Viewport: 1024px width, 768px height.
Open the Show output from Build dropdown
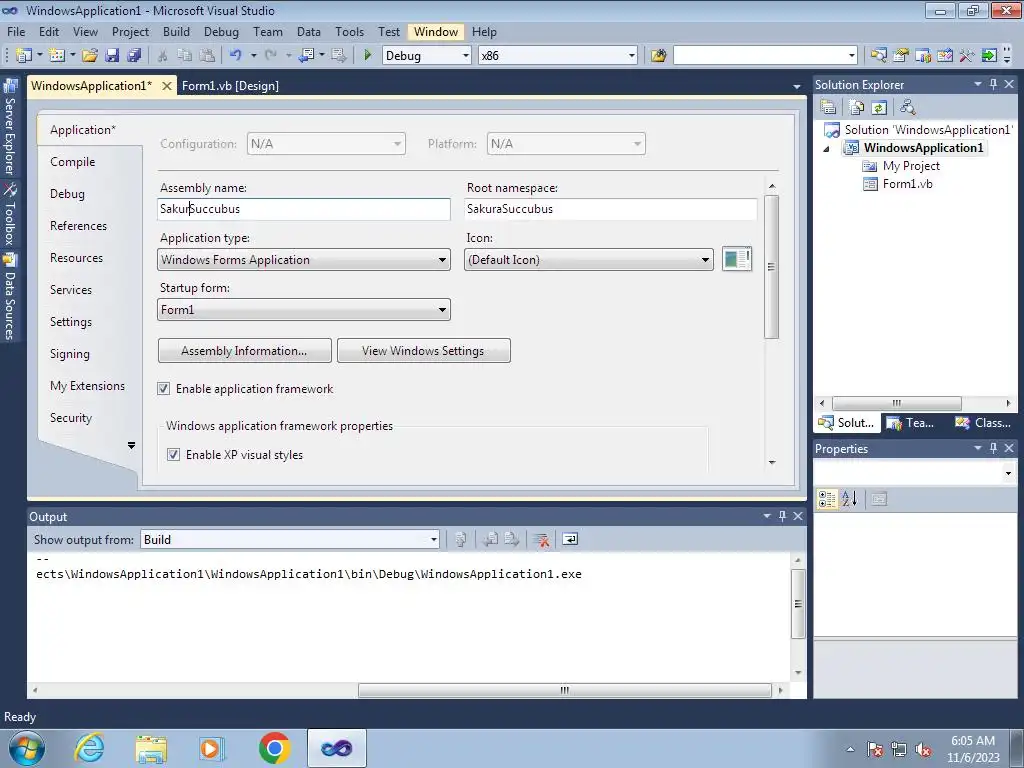pos(290,539)
